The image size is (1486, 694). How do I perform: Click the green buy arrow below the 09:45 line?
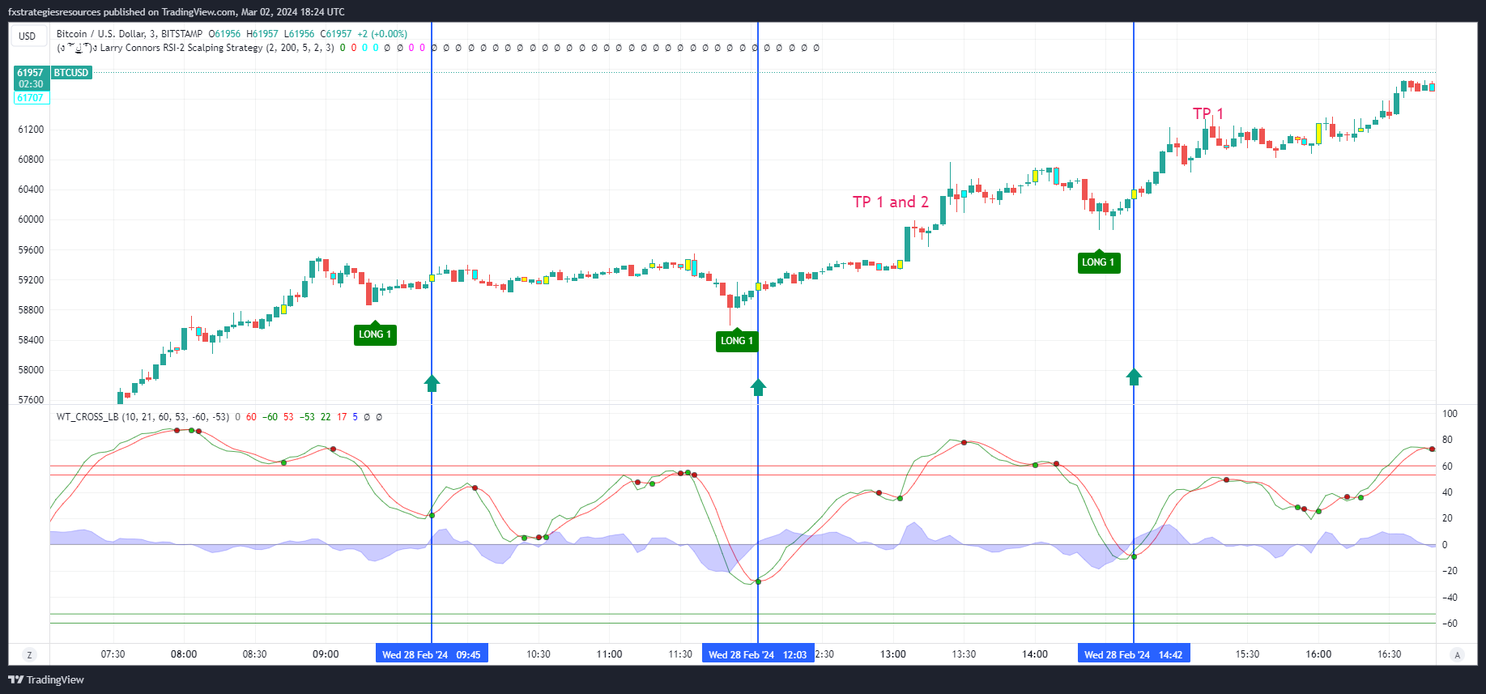(x=431, y=382)
